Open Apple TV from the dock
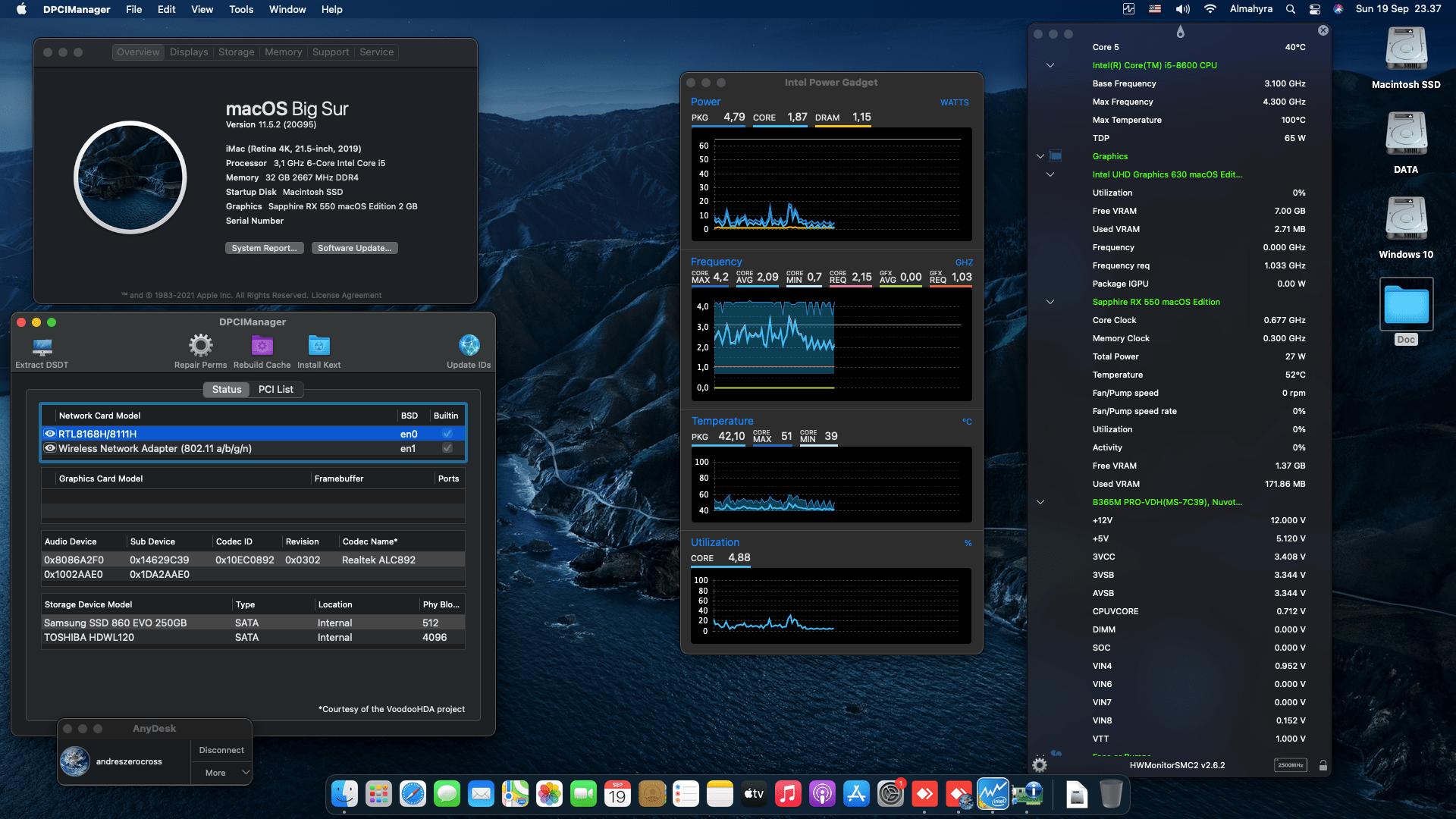Screen dimensions: 1456x819 click(x=754, y=794)
